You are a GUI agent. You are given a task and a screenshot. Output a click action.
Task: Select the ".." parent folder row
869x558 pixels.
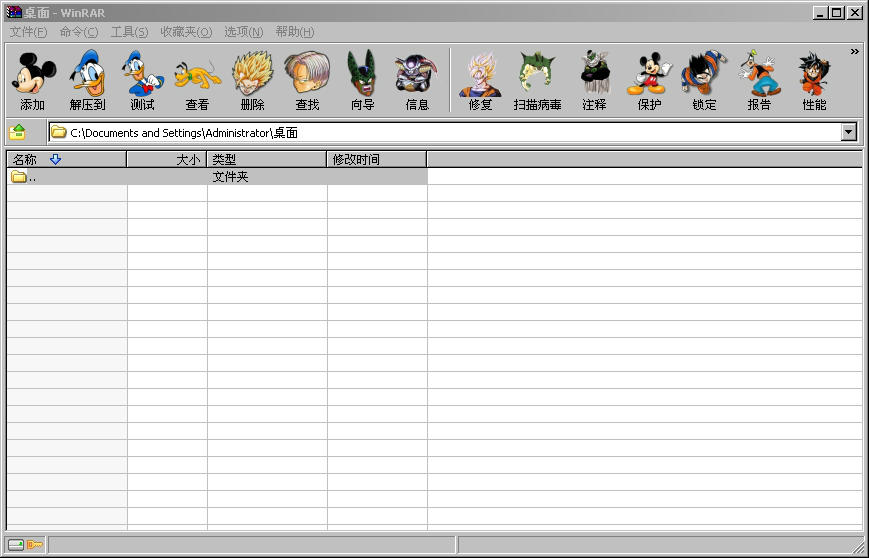click(x=217, y=177)
